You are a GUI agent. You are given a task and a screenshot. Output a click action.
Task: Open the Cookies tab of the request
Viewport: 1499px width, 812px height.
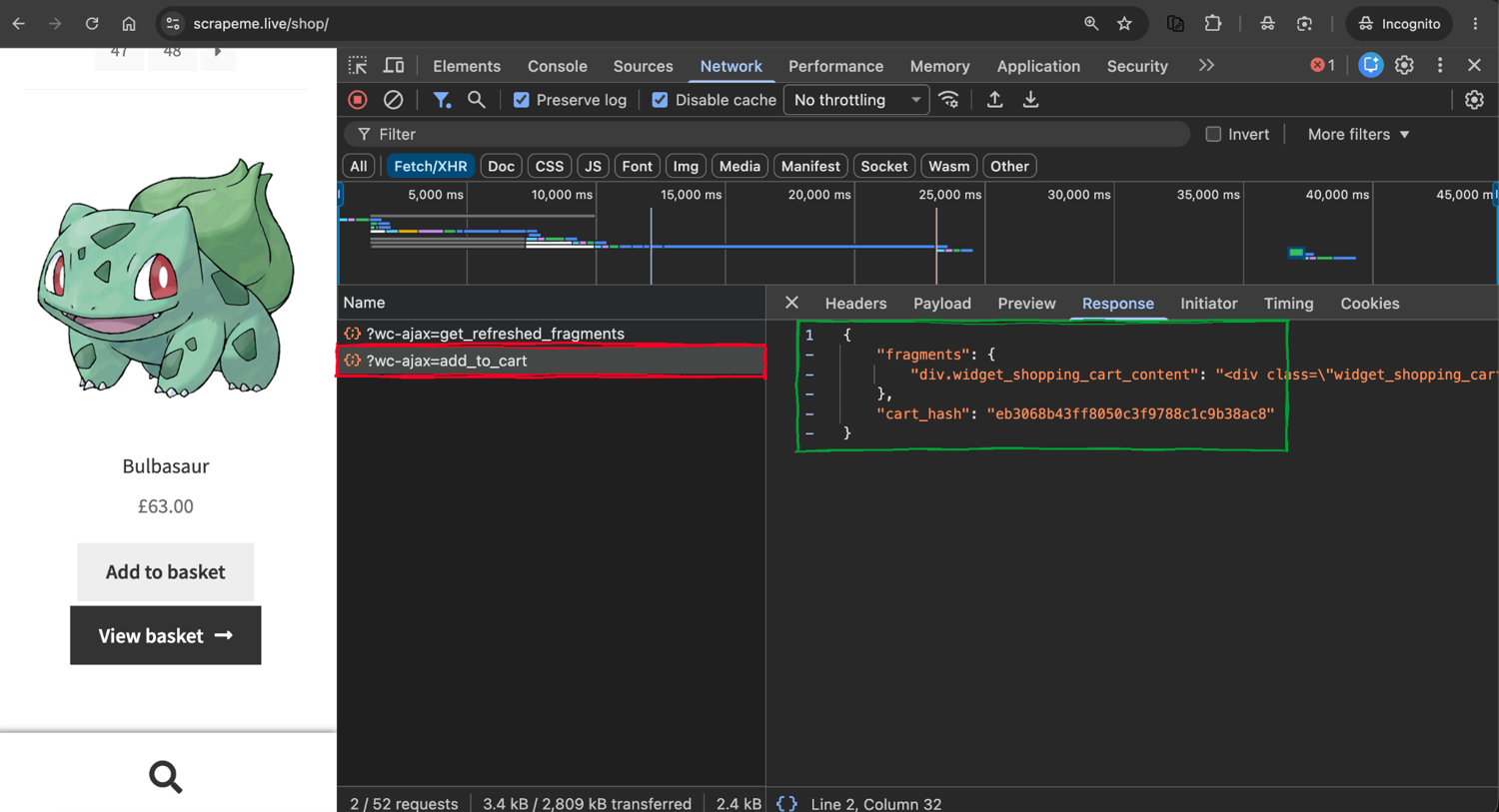[1369, 304]
